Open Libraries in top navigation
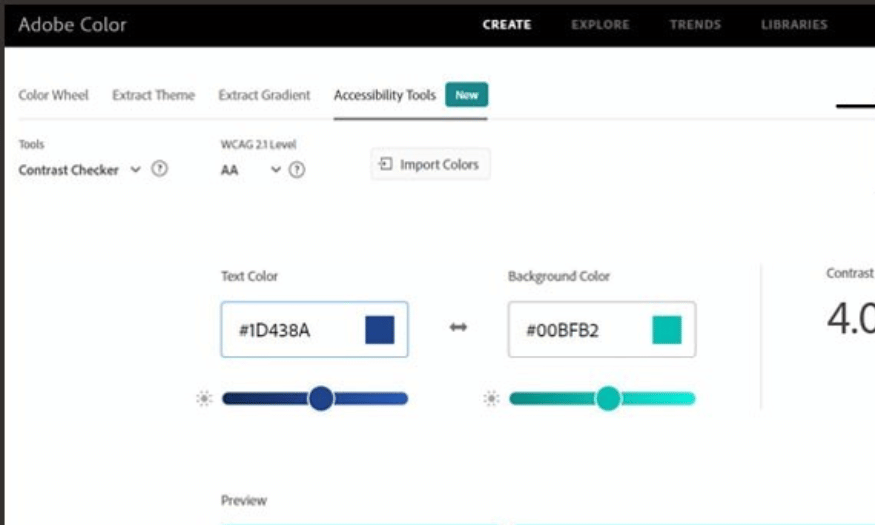 pyautogui.click(x=794, y=25)
